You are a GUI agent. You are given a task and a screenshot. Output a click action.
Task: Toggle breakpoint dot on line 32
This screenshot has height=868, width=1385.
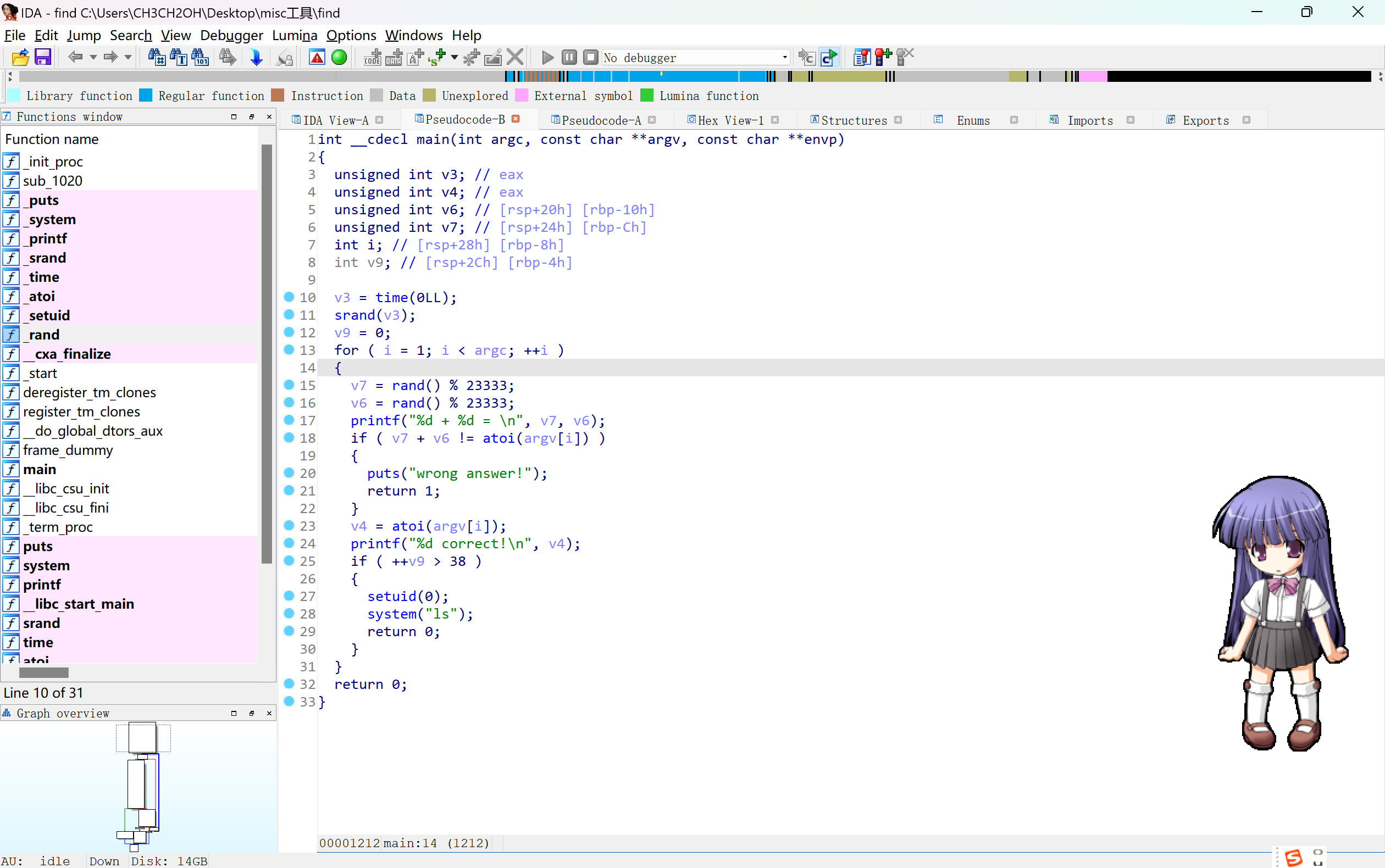click(x=290, y=683)
